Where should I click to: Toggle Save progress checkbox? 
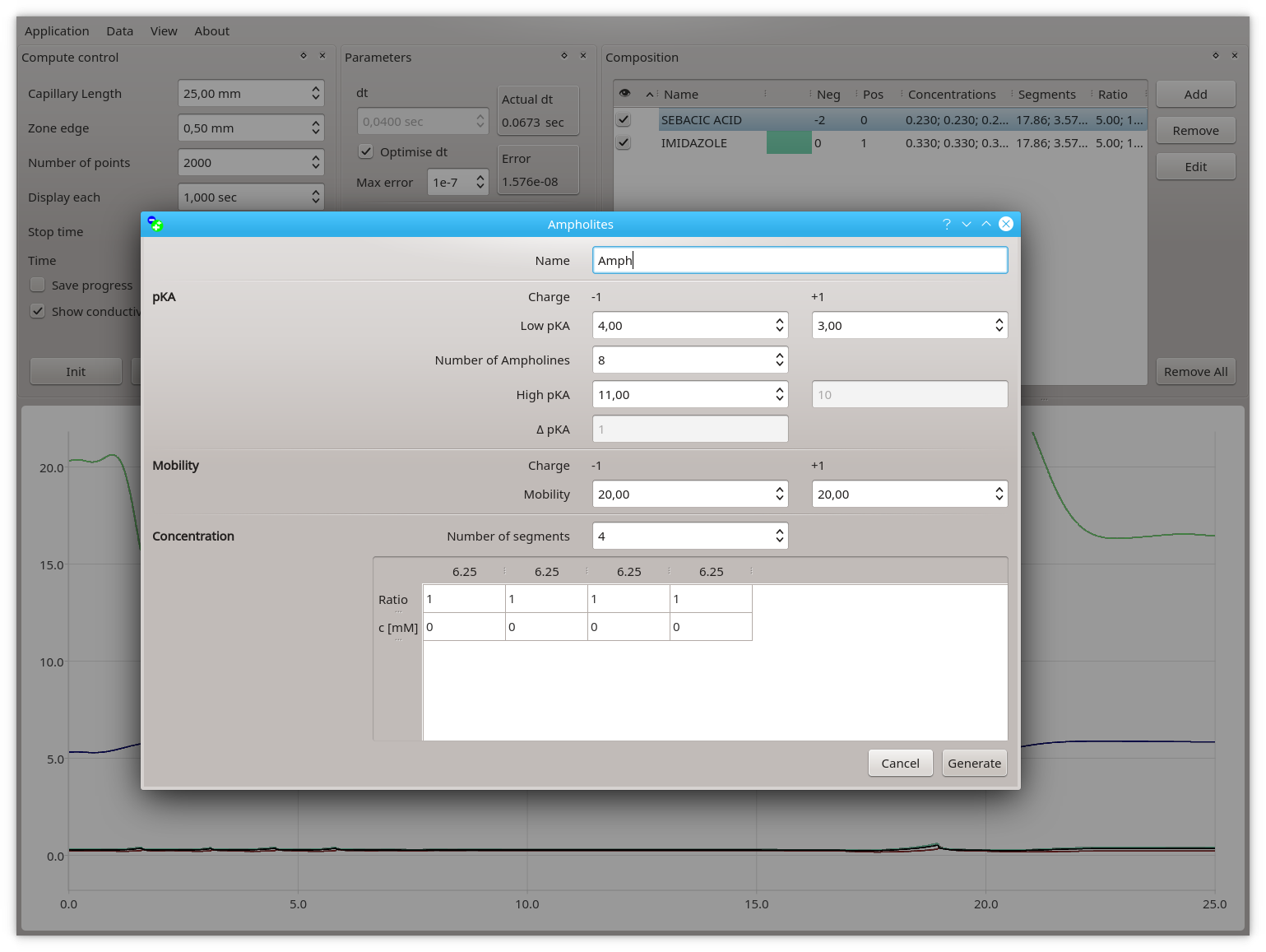[38, 285]
